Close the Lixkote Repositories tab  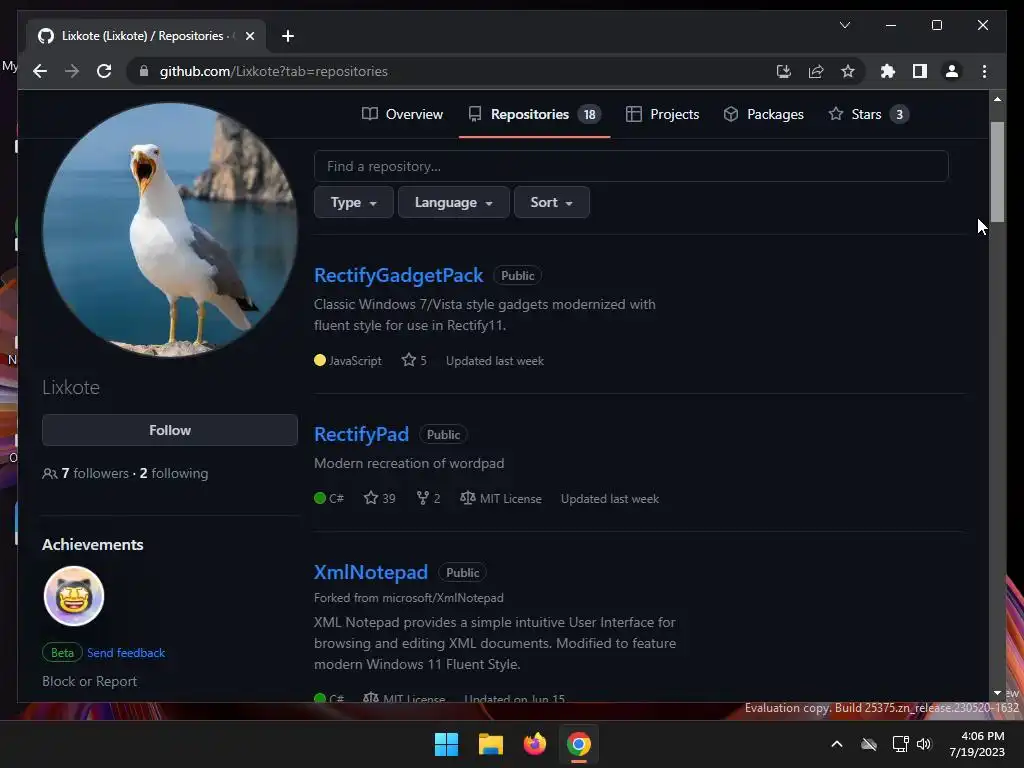coord(249,36)
